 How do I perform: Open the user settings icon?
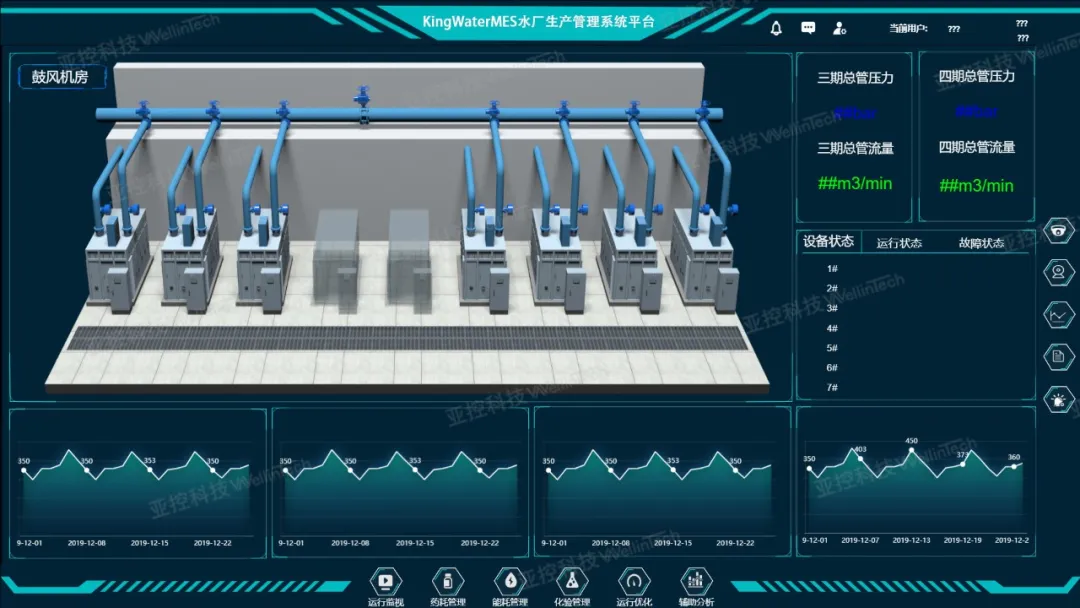[x=840, y=28]
